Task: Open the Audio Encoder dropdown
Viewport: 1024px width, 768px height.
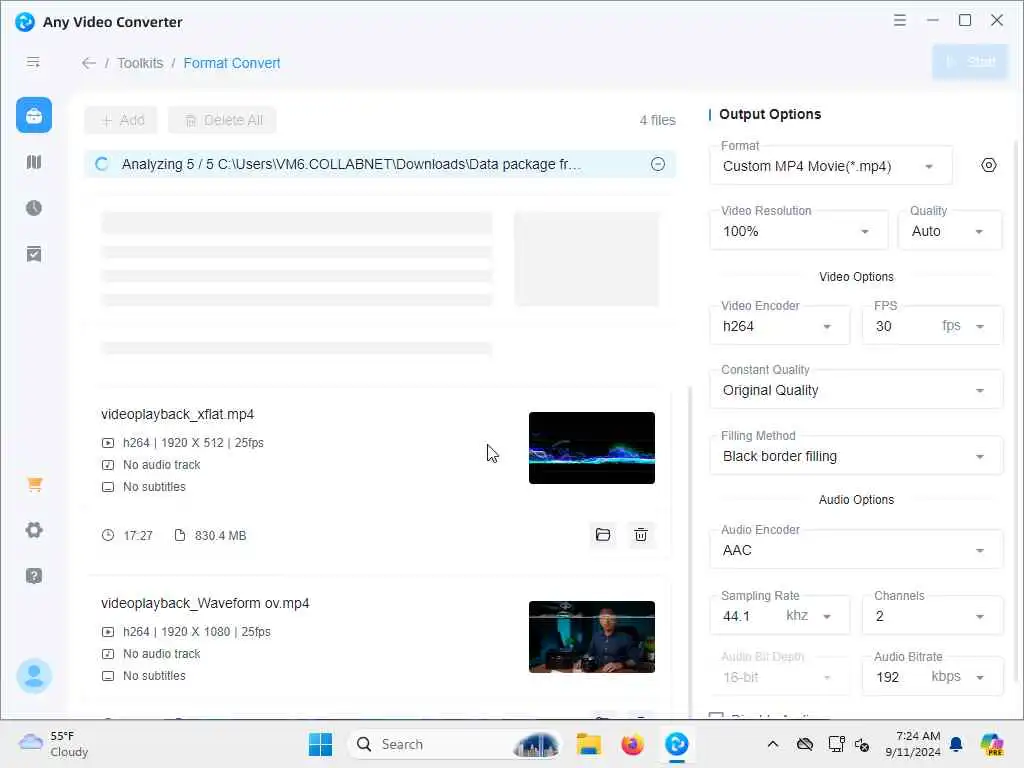Action: pos(856,550)
